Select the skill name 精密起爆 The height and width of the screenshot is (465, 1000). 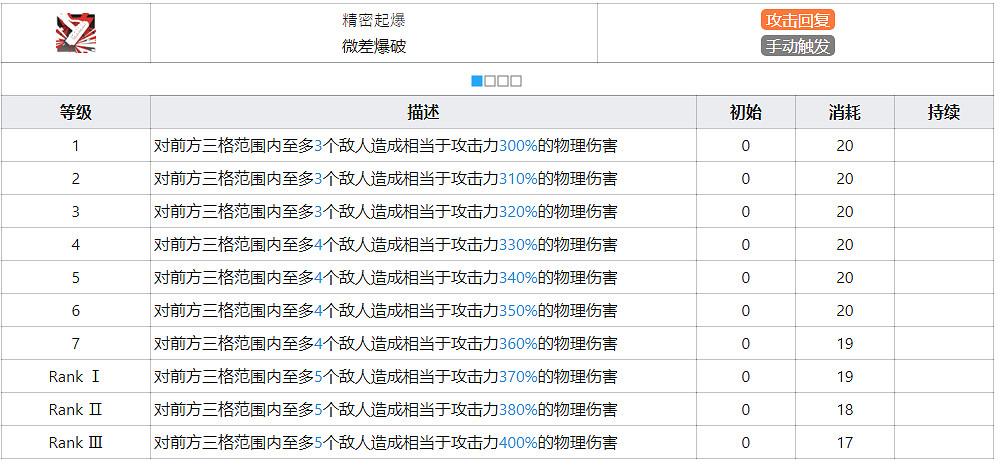tap(374, 20)
